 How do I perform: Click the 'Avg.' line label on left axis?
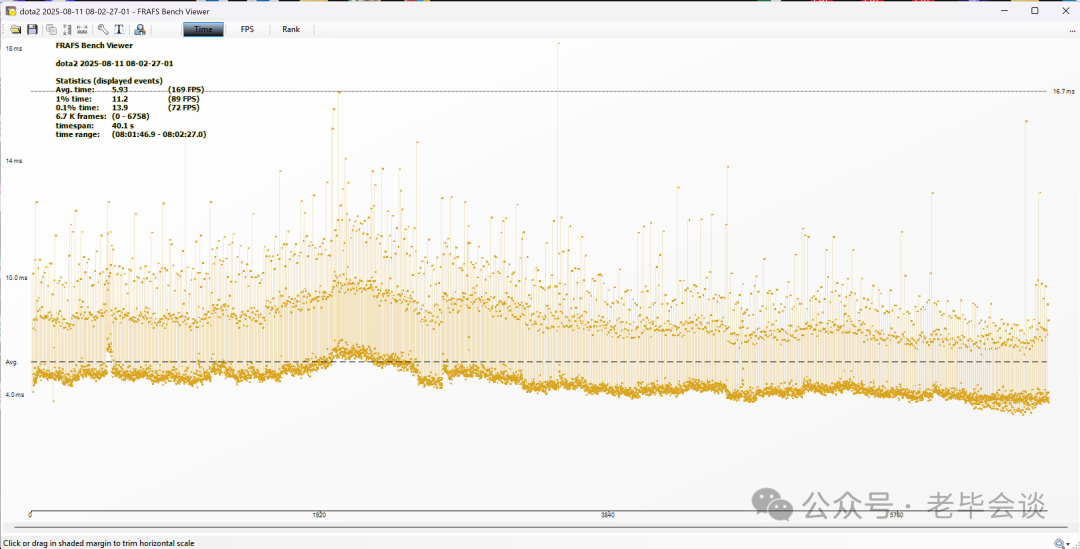pyautogui.click(x=11, y=362)
